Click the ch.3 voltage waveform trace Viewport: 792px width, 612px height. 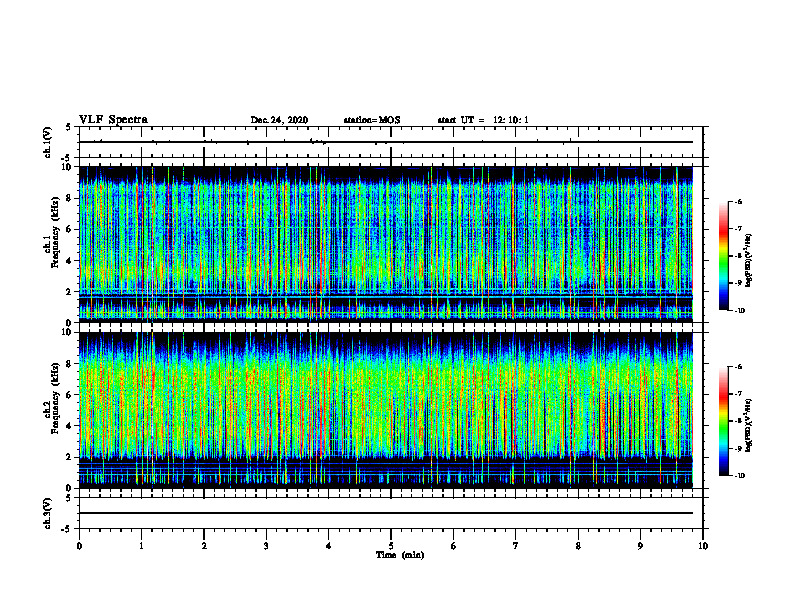pyautogui.click(x=386, y=513)
